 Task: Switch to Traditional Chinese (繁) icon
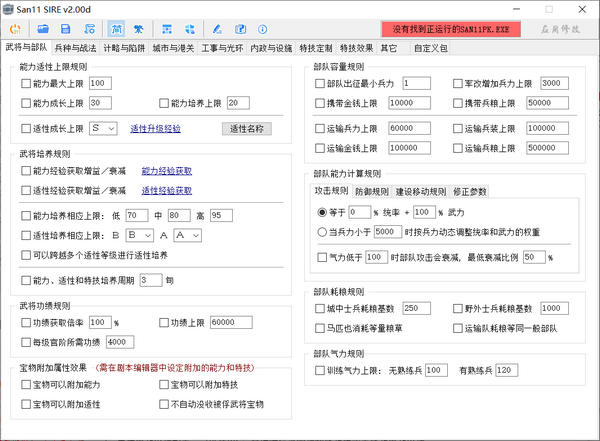(139, 29)
